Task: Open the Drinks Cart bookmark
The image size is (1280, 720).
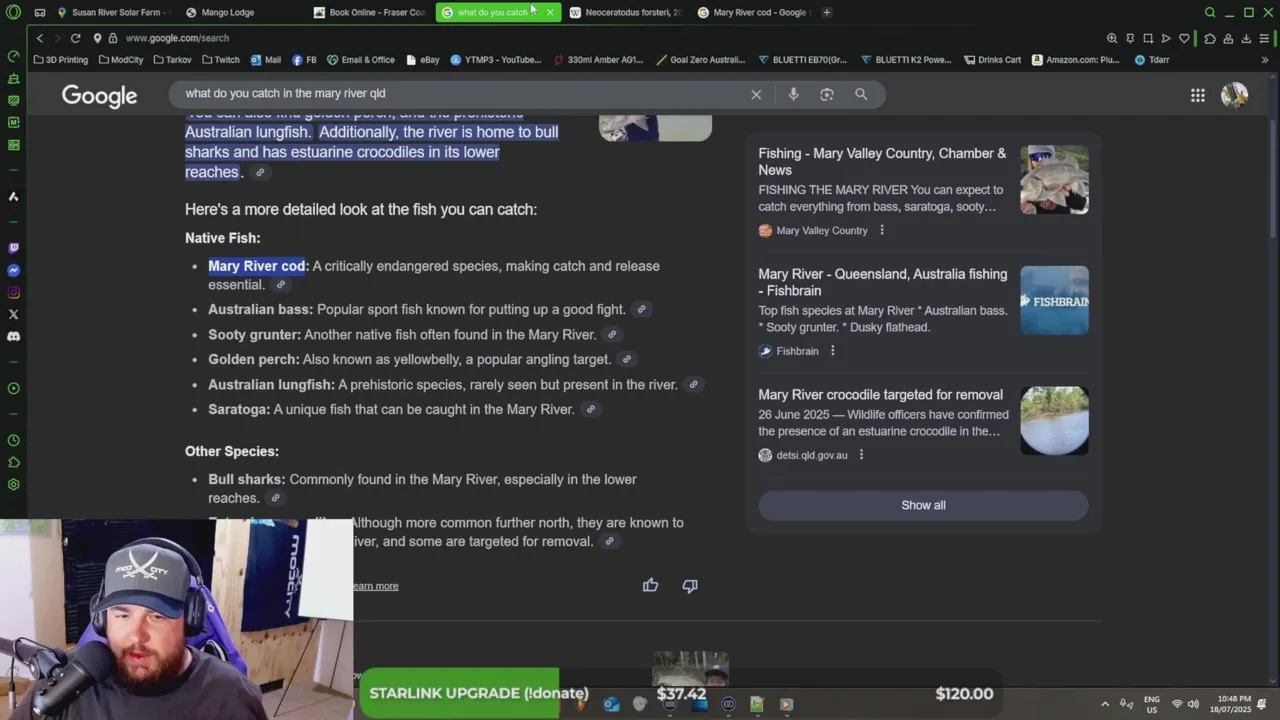Action: (993, 60)
